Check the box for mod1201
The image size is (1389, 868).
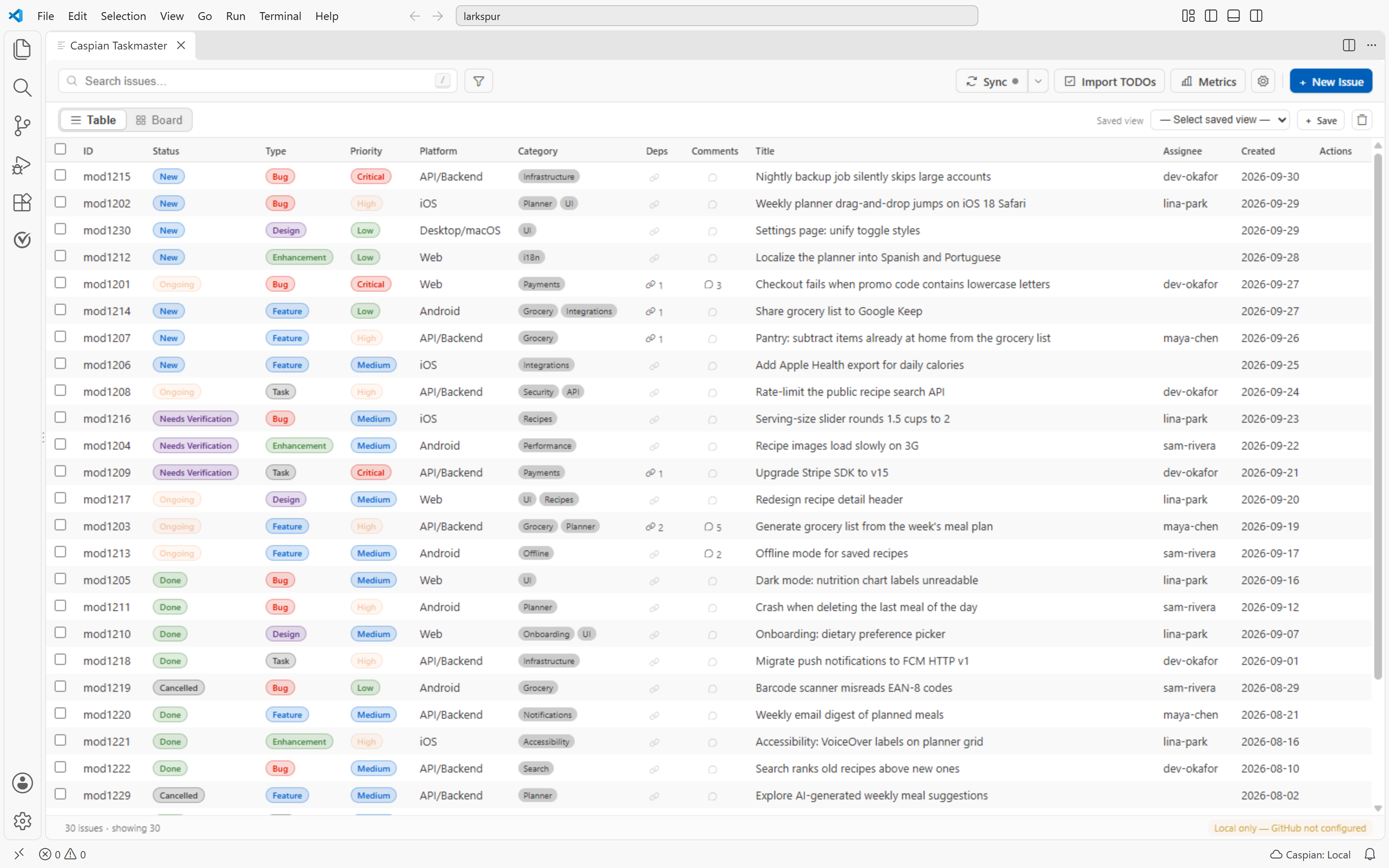click(60, 283)
